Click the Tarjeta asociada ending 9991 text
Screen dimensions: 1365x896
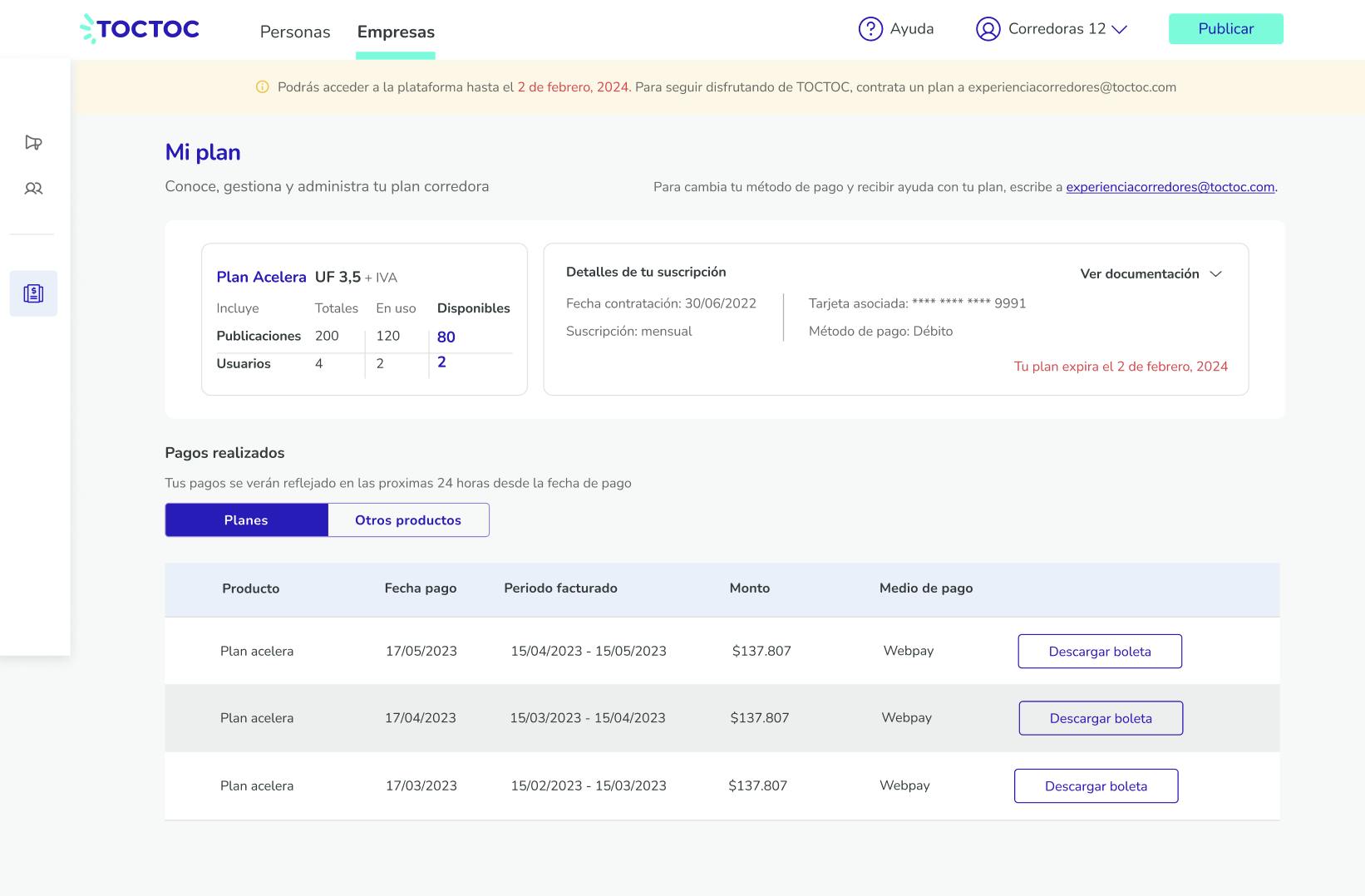click(917, 303)
